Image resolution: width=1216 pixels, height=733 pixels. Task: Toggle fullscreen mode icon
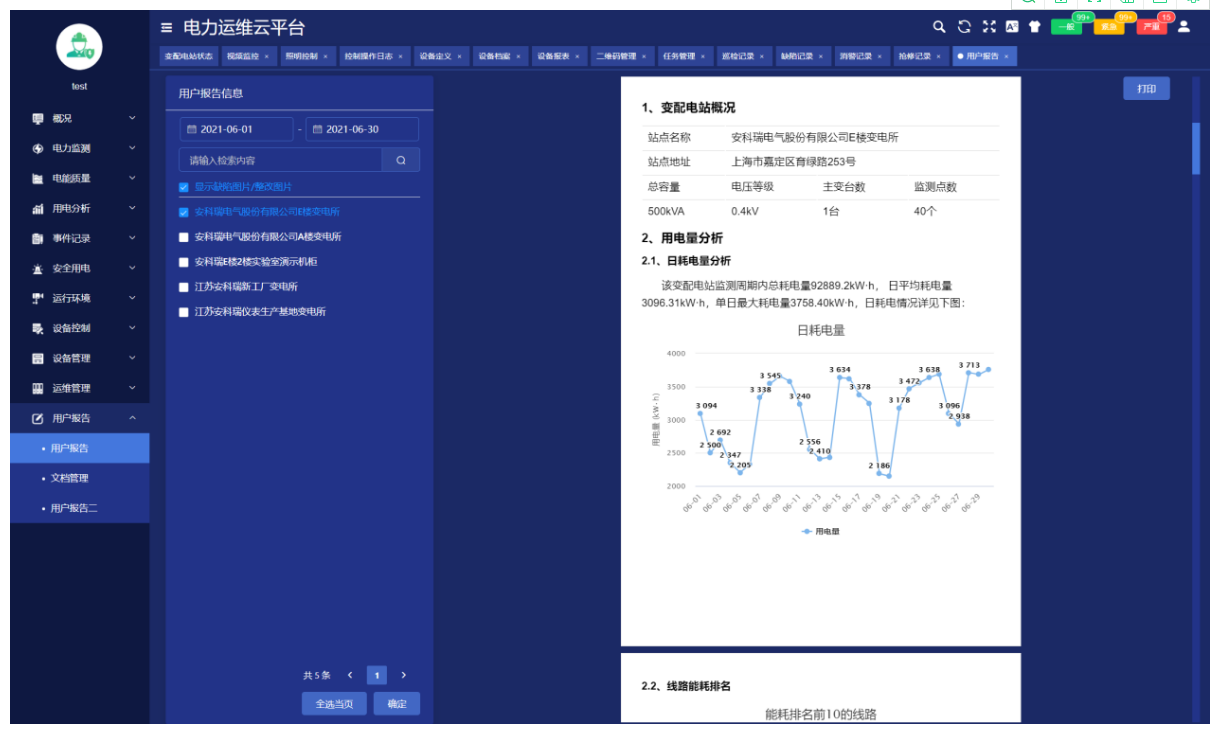(x=989, y=27)
